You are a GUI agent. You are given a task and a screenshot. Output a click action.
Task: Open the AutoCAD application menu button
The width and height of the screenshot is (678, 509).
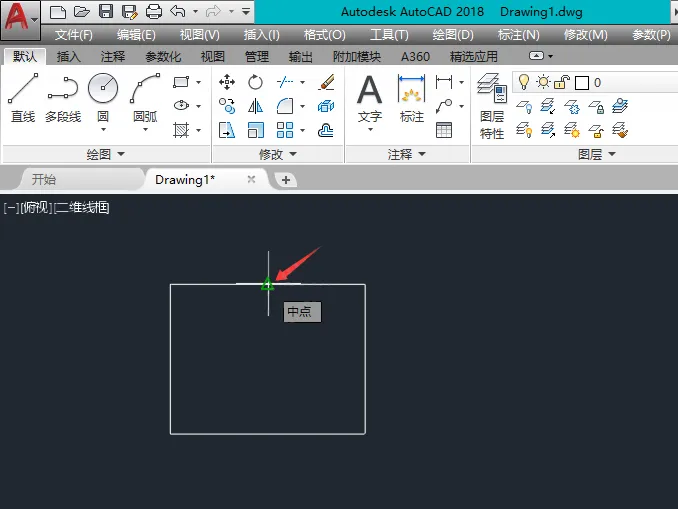[20, 18]
